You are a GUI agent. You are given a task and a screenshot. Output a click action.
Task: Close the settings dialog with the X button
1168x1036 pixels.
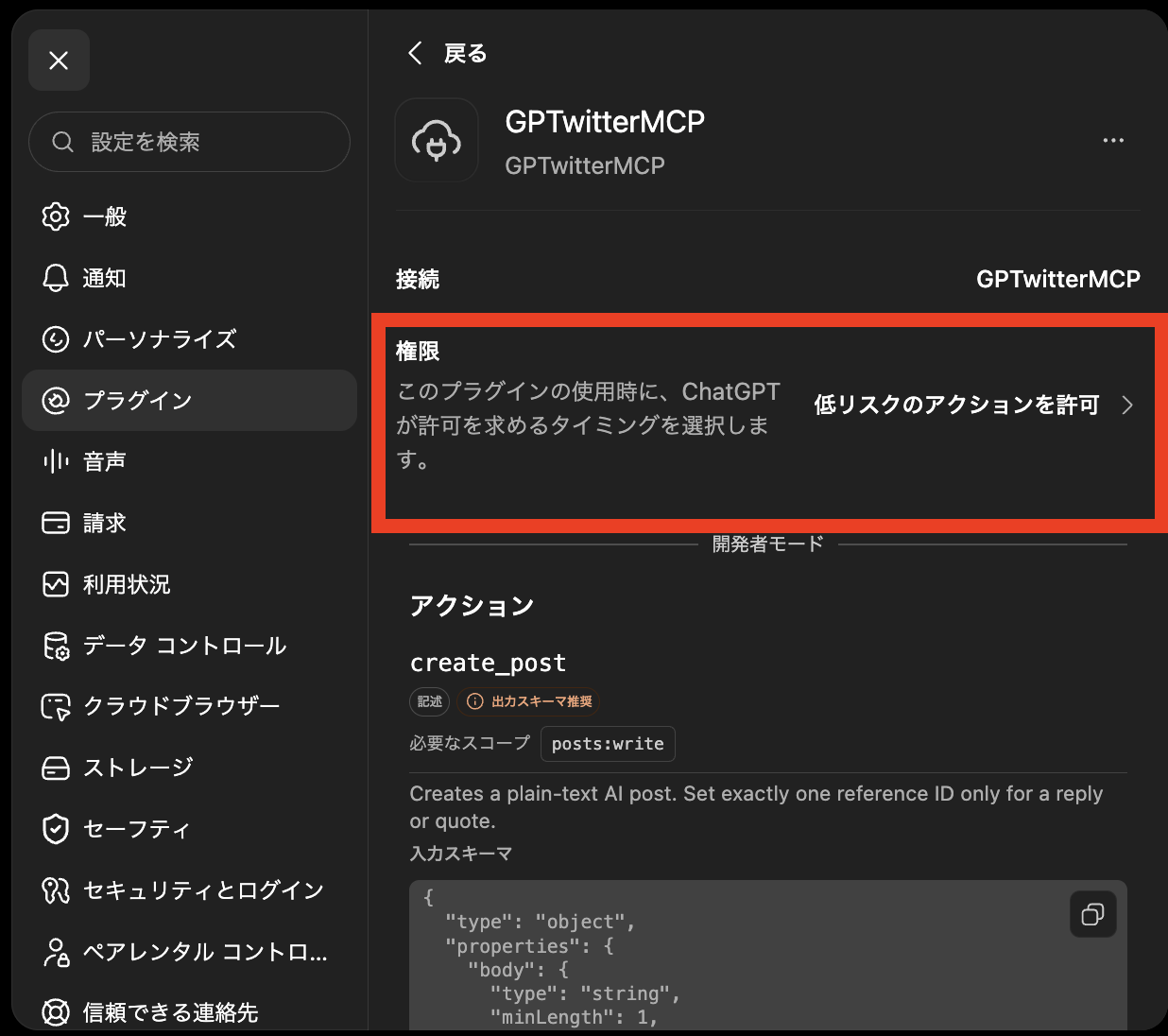[59, 60]
